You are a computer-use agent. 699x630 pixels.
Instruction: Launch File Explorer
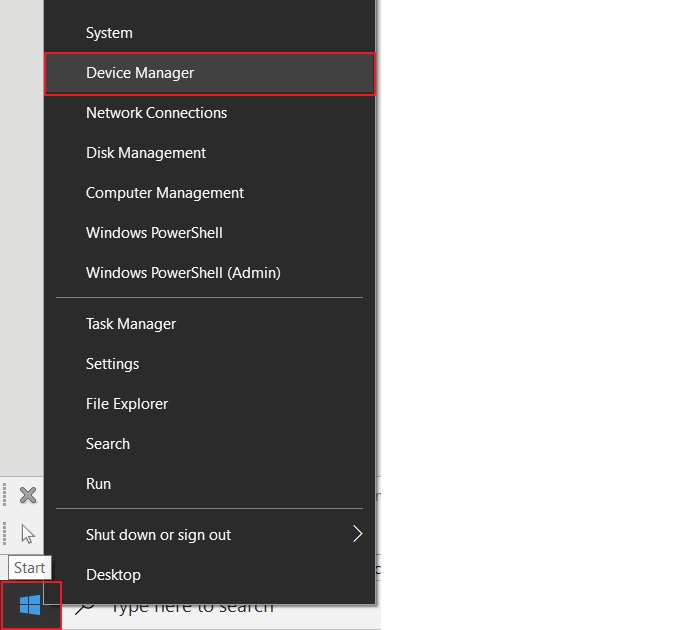(x=210, y=404)
